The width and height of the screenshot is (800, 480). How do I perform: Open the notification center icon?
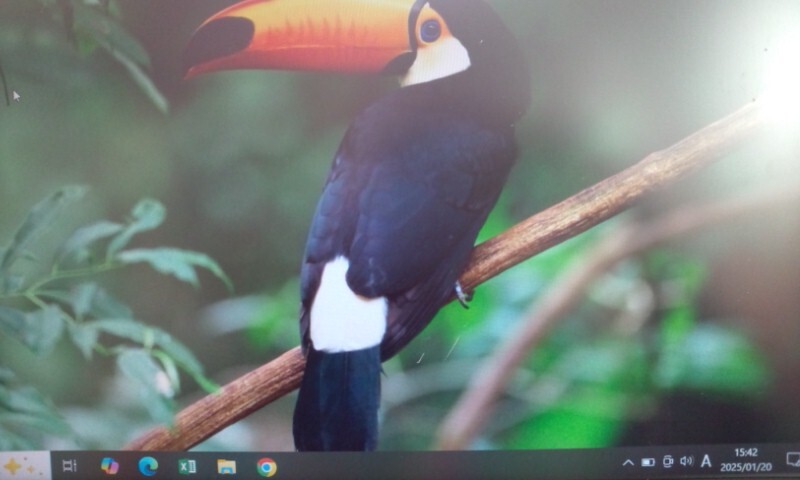(793, 460)
